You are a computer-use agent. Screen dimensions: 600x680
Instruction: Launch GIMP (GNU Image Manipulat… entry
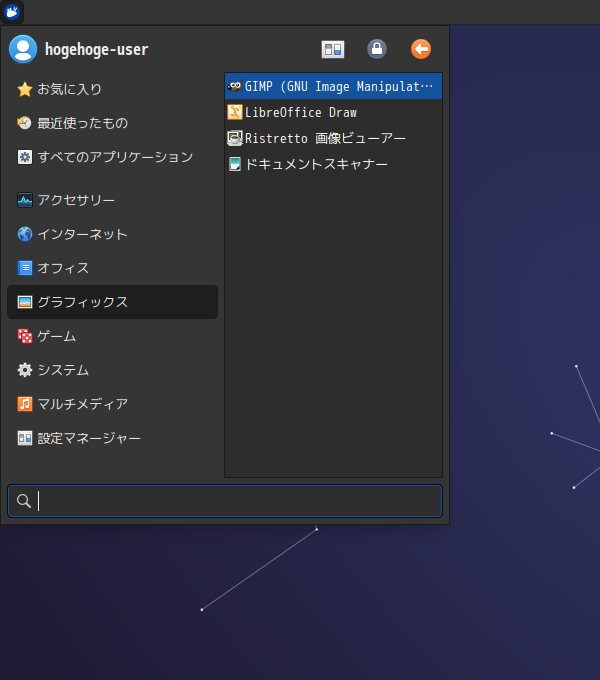[333, 86]
